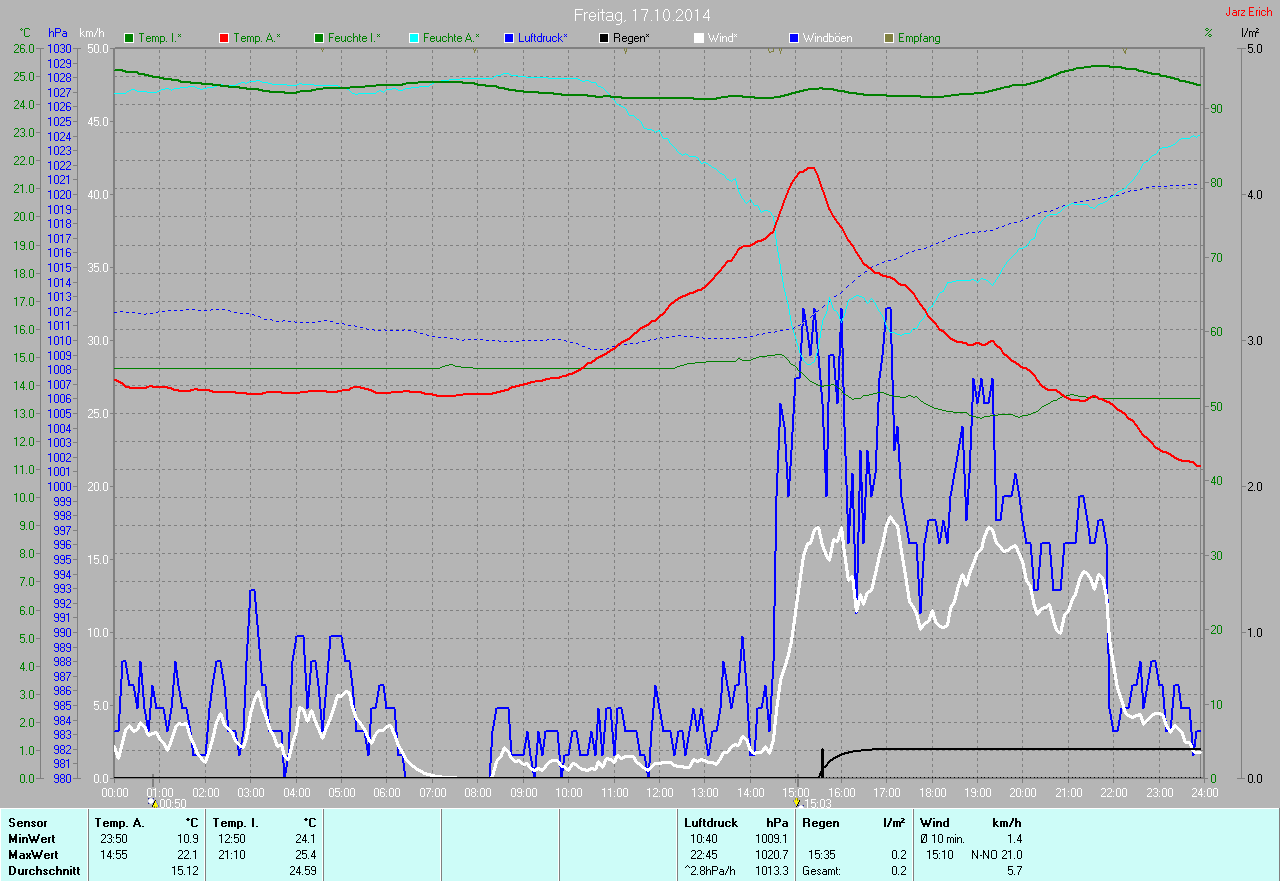Select the Temp. I. average 24.59

[302, 871]
